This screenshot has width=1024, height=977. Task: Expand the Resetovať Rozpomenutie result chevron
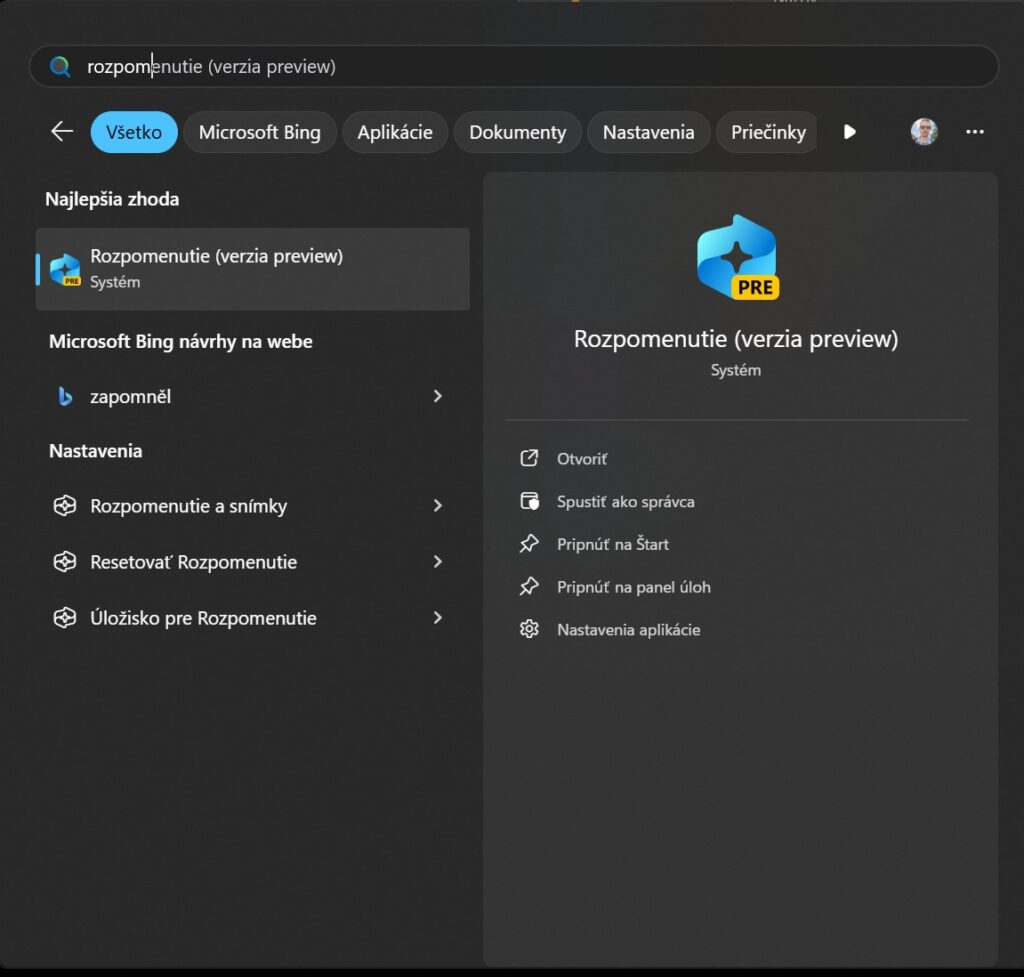click(x=437, y=562)
